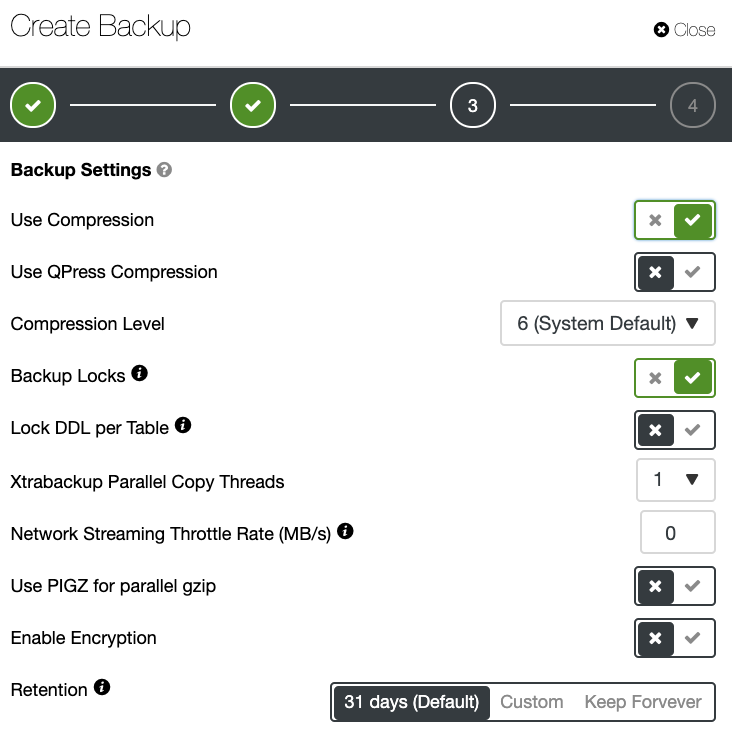Select the Keep Forvever retention option

point(643,702)
